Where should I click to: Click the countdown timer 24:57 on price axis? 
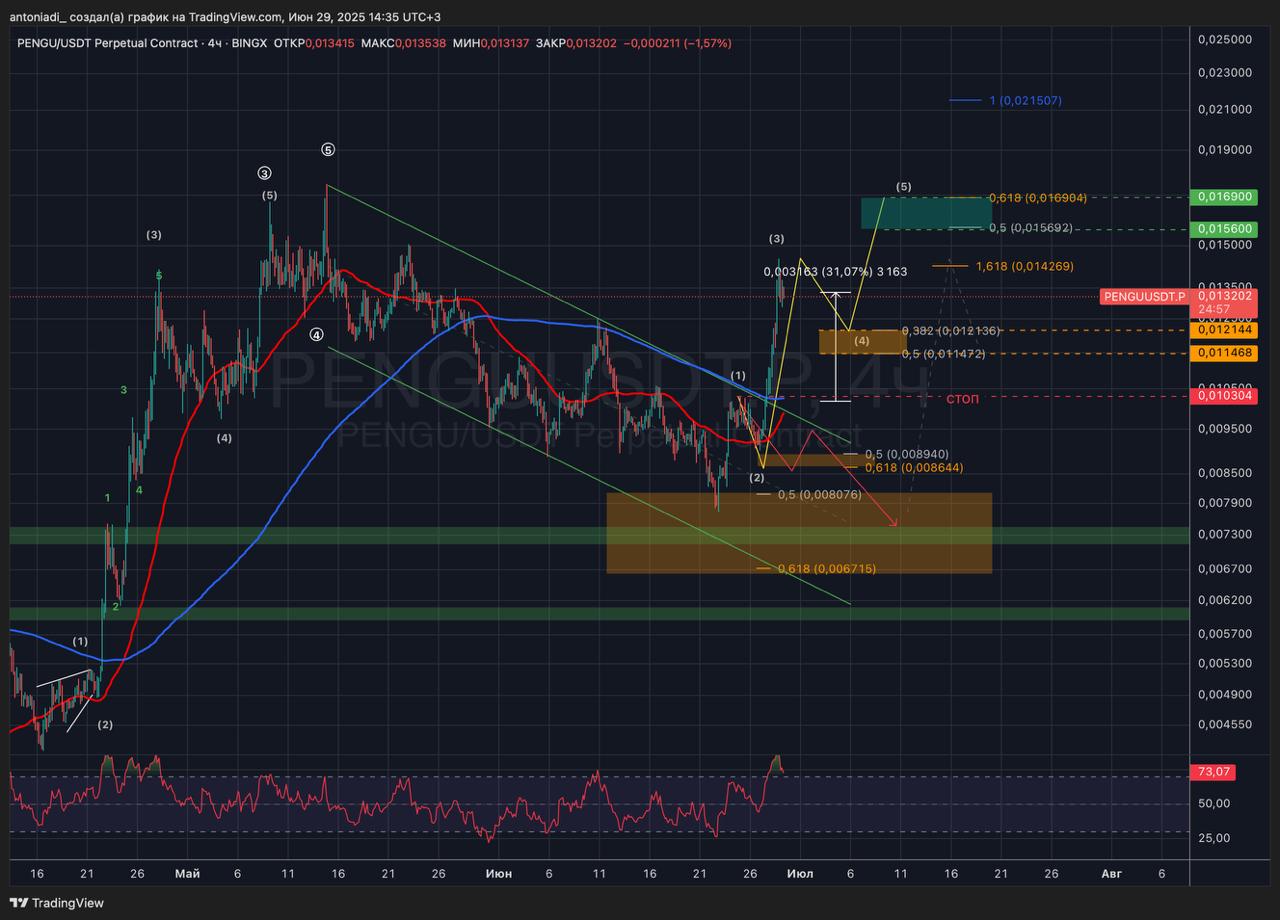[x=1212, y=310]
